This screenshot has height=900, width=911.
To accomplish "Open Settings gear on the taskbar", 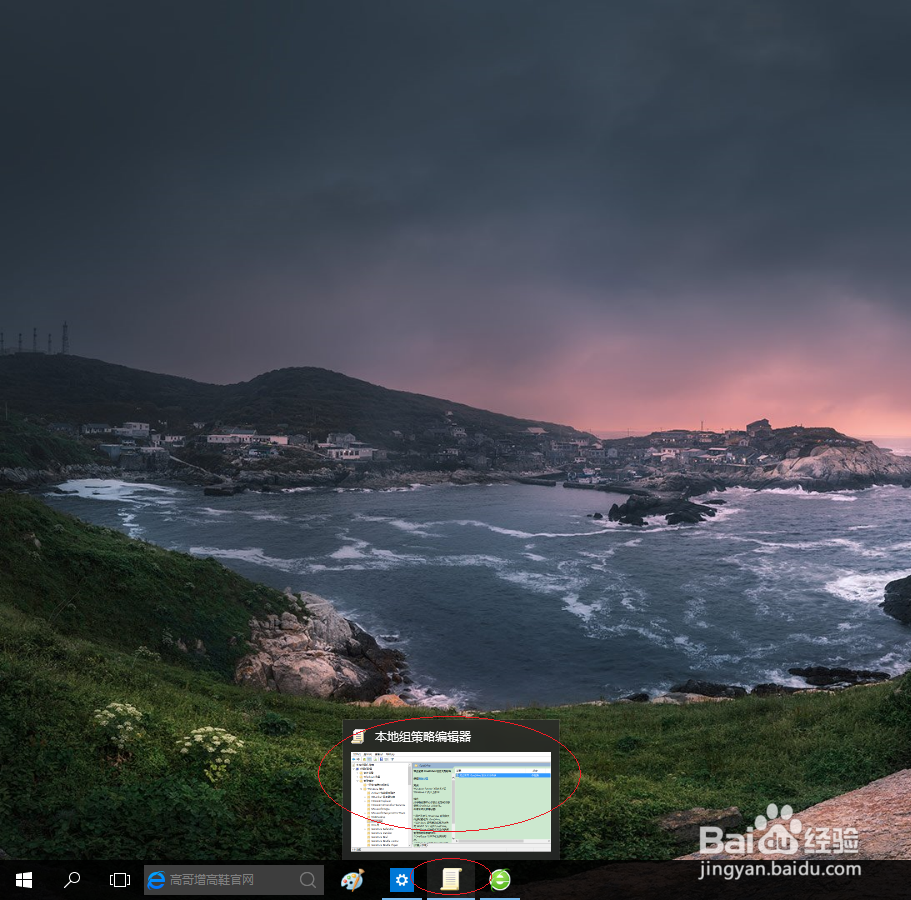I will click(401, 880).
